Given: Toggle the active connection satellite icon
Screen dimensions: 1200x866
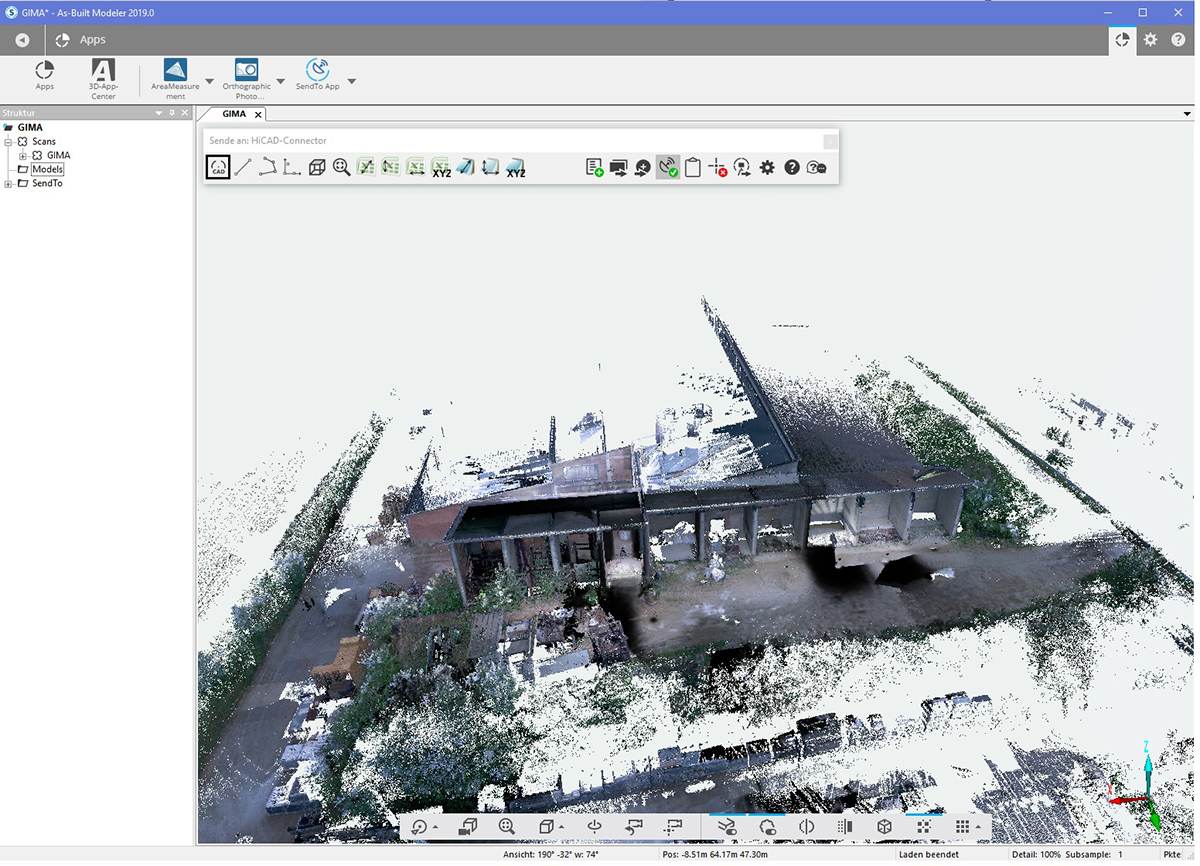Looking at the screenshot, I should point(667,168).
